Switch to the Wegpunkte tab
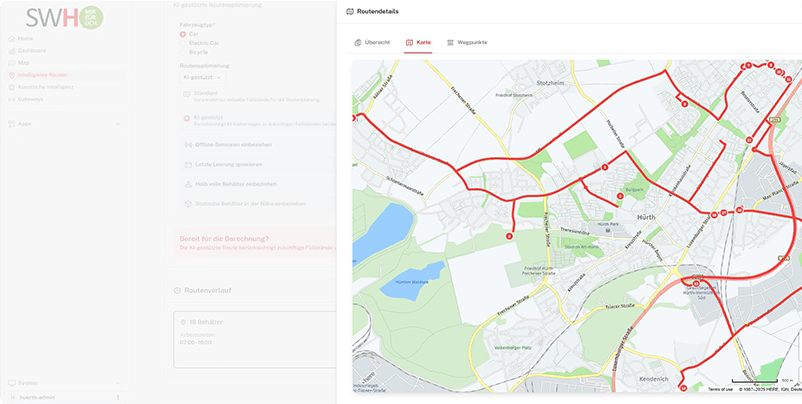The width and height of the screenshot is (802, 404). coord(465,43)
